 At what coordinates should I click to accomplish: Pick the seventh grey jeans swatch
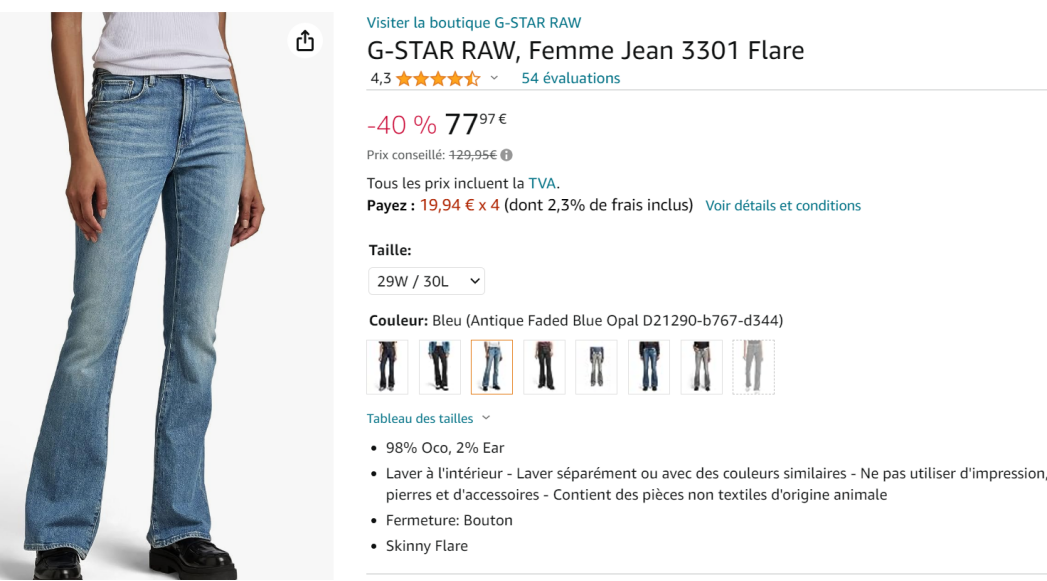[701, 367]
